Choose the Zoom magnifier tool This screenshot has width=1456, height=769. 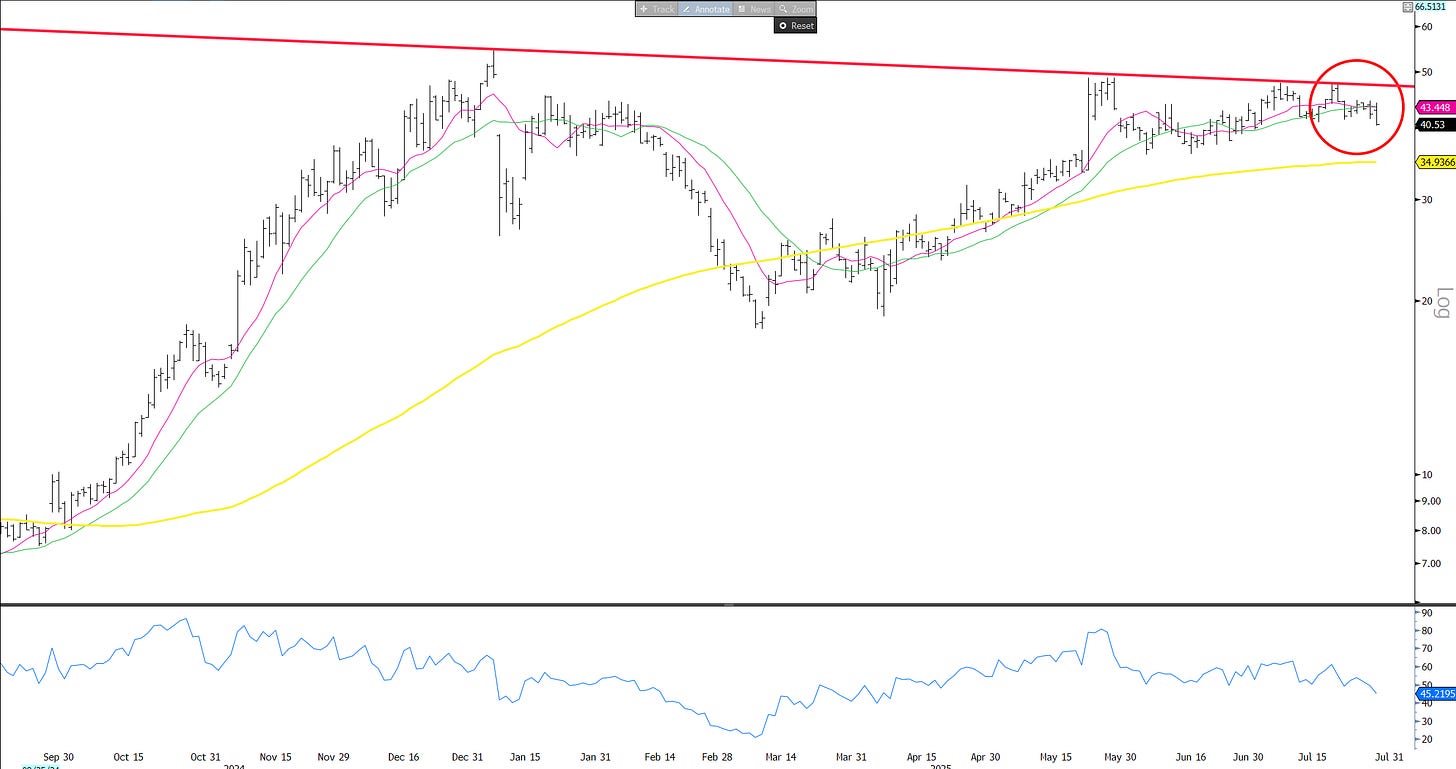click(x=796, y=9)
